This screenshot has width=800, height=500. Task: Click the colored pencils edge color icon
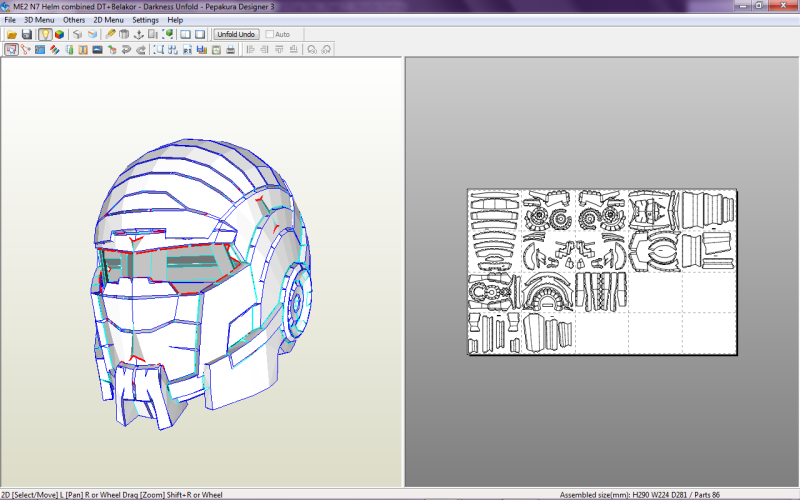55,49
